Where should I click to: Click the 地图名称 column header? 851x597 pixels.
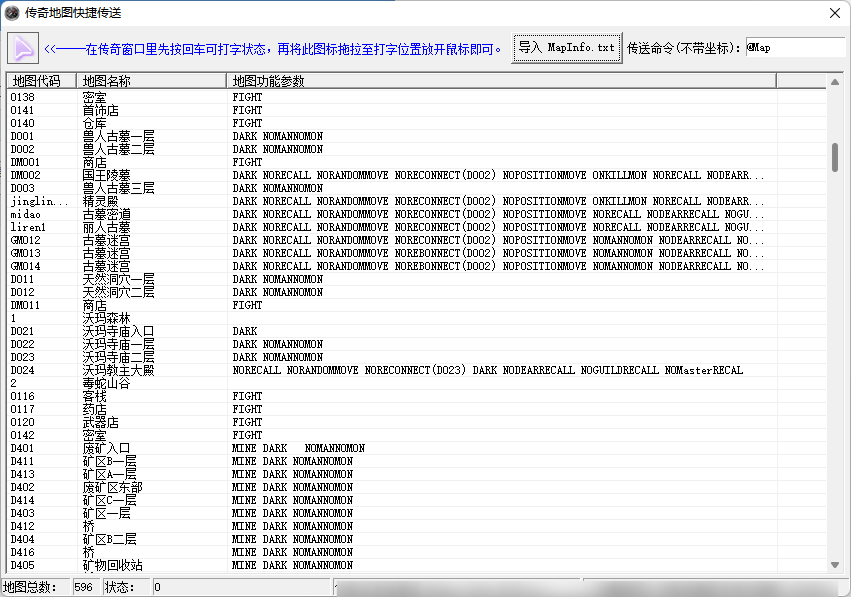click(150, 81)
